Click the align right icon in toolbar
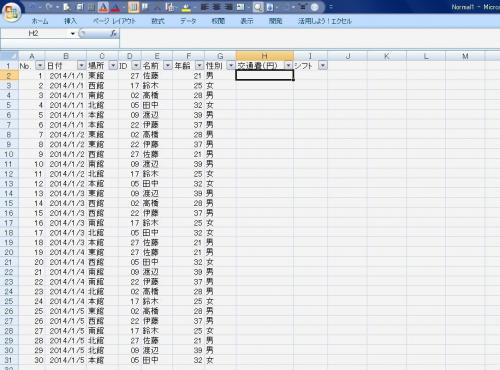Screen dimensions: 500x370 coord(229,7)
